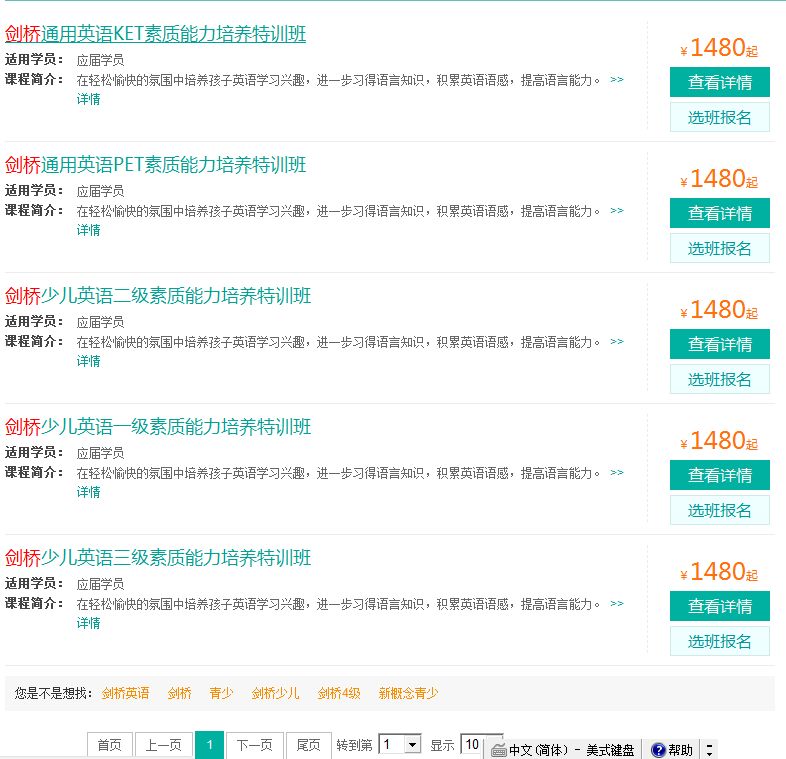The image size is (786, 759).
Task: Click the 少儿英语三级 course price ¥1480起
Action: coord(719,572)
